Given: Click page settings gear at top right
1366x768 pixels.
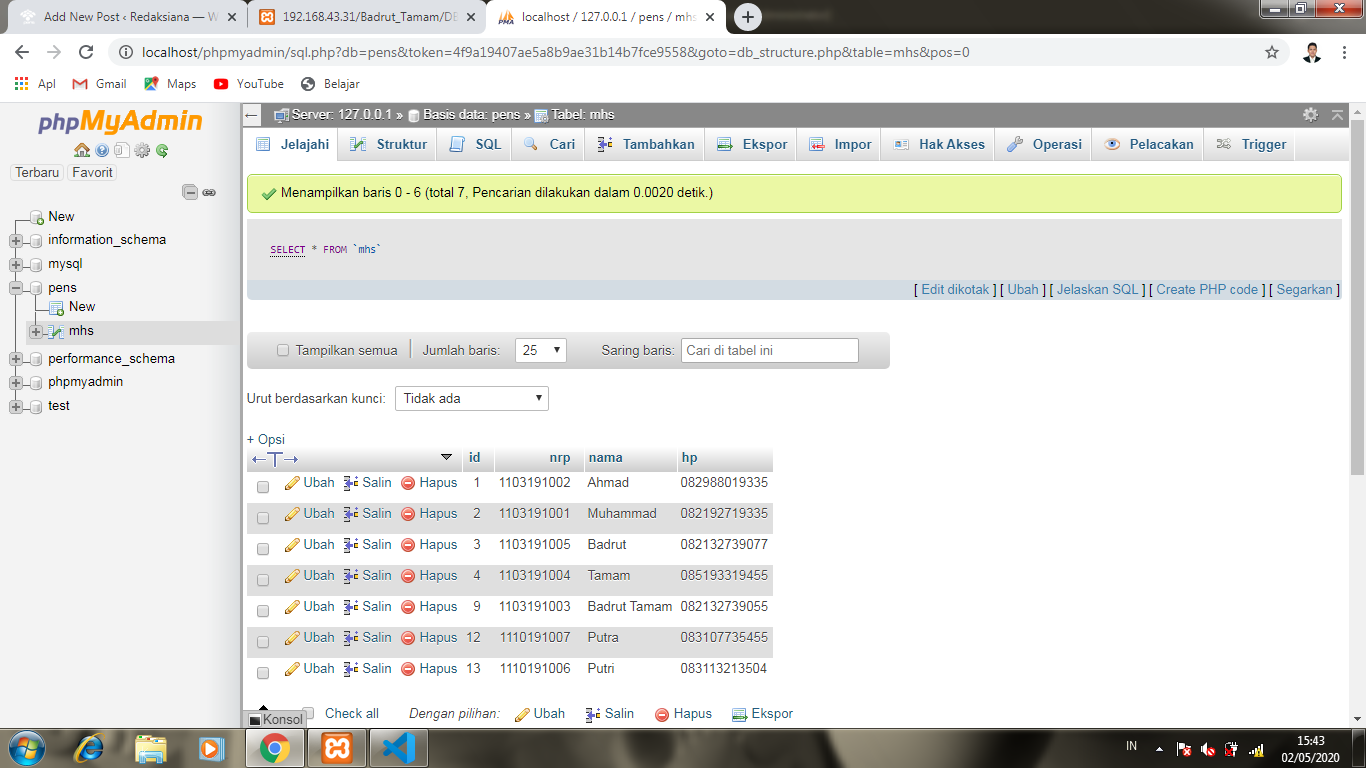Looking at the screenshot, I should (x=1310, y=115).
